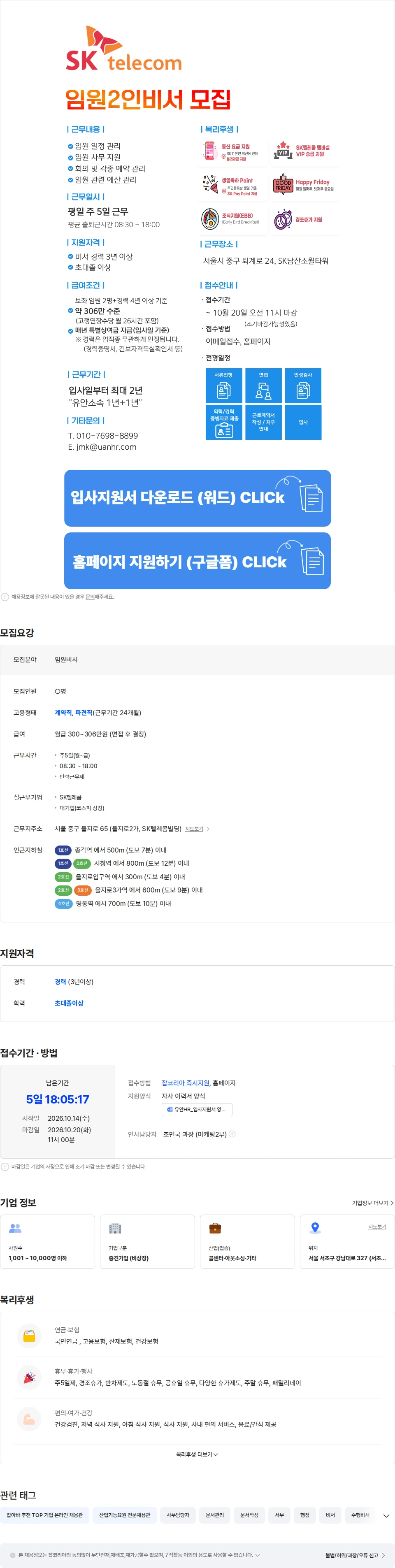This screenshot has width=395, height=1568.
Task: Select the 수행비서 tag
Action: (360, 1515)
